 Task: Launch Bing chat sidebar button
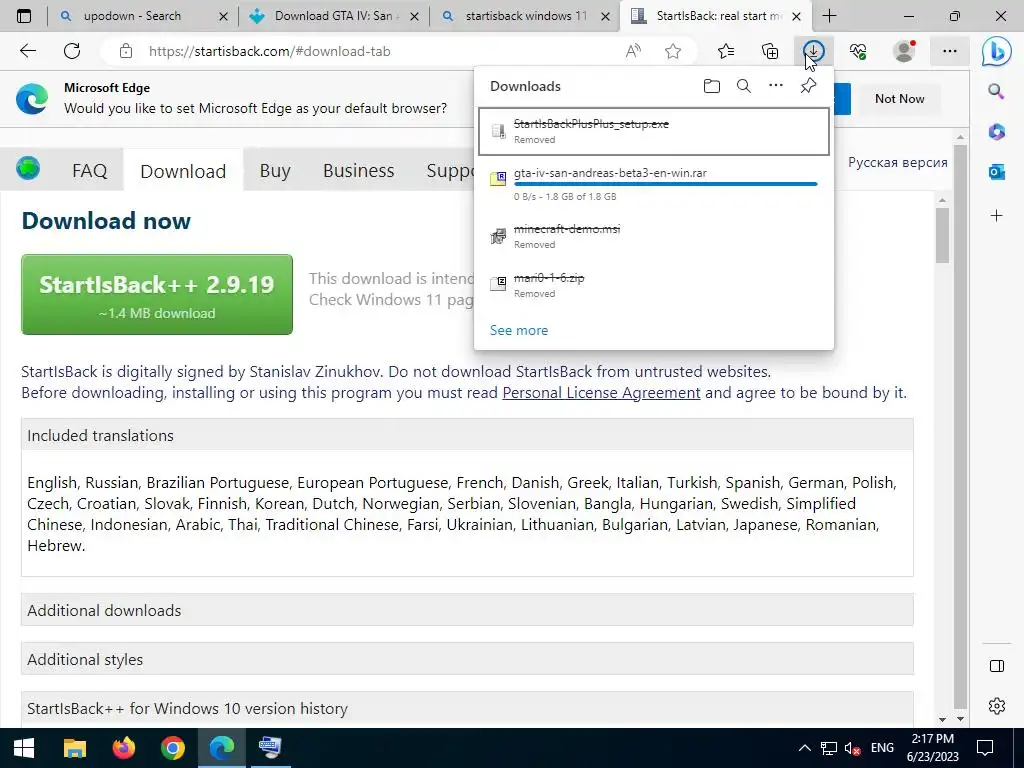click(997, 51)
